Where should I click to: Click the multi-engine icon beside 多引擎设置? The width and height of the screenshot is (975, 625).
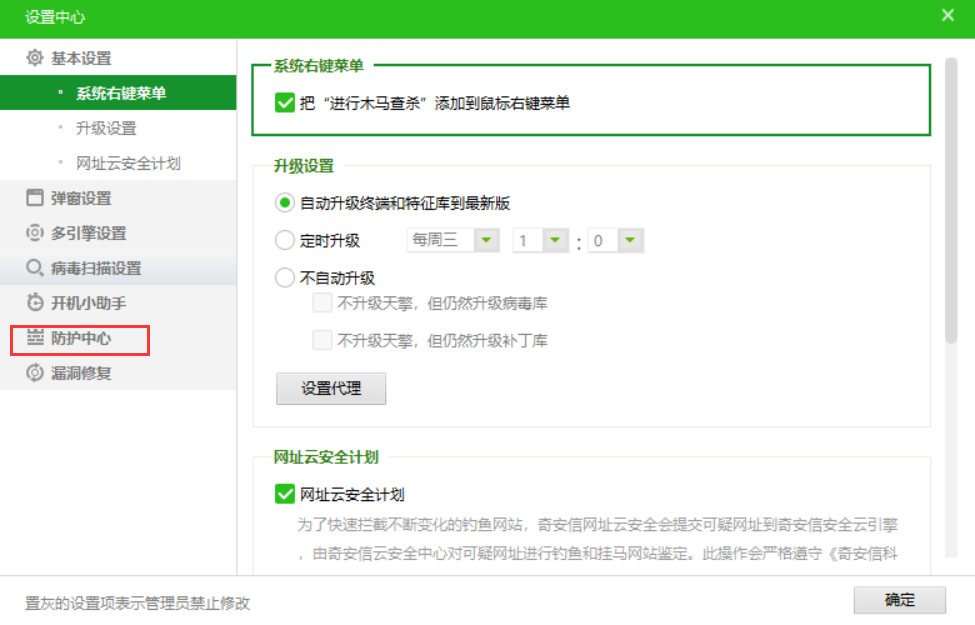[35, 233]
